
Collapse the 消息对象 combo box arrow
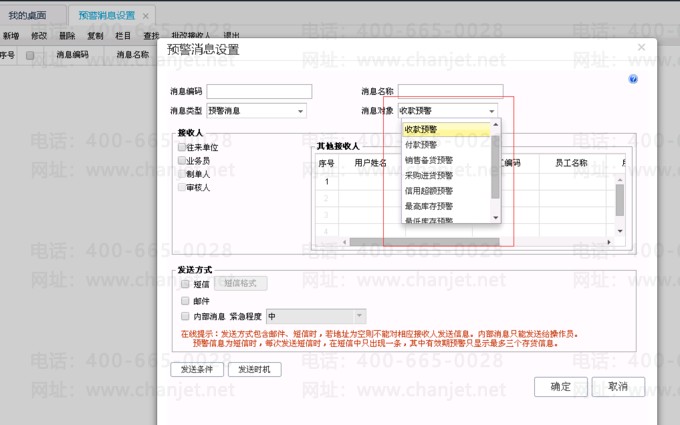pos(492,111)
